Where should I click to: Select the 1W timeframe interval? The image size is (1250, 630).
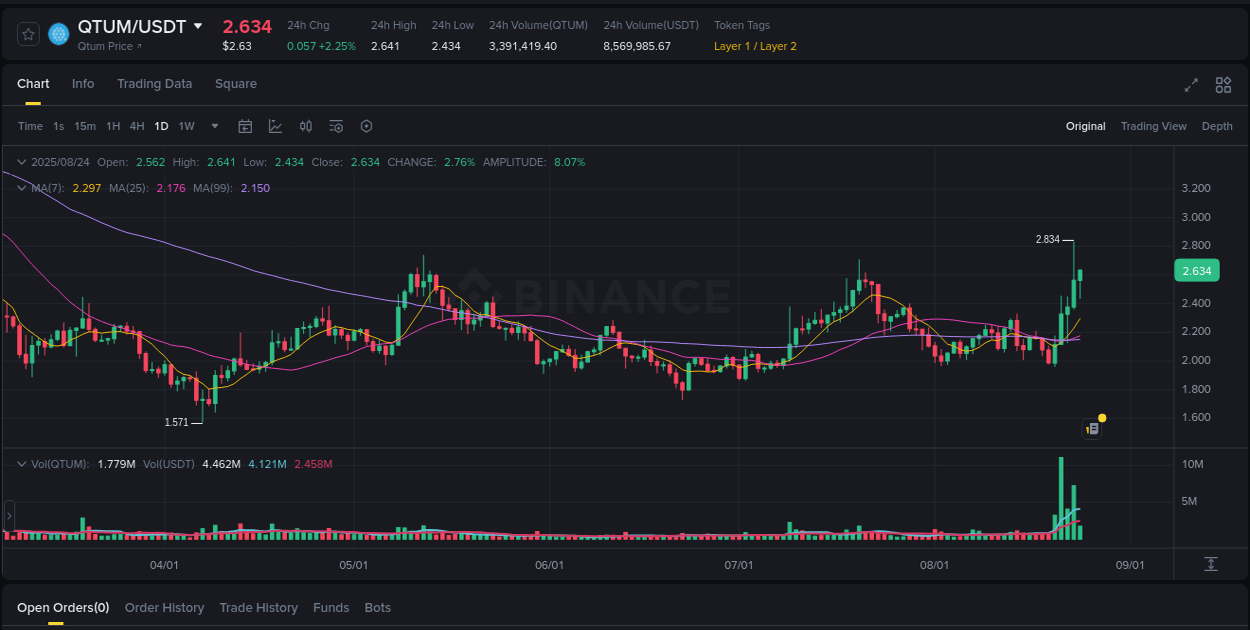point(186,126)
